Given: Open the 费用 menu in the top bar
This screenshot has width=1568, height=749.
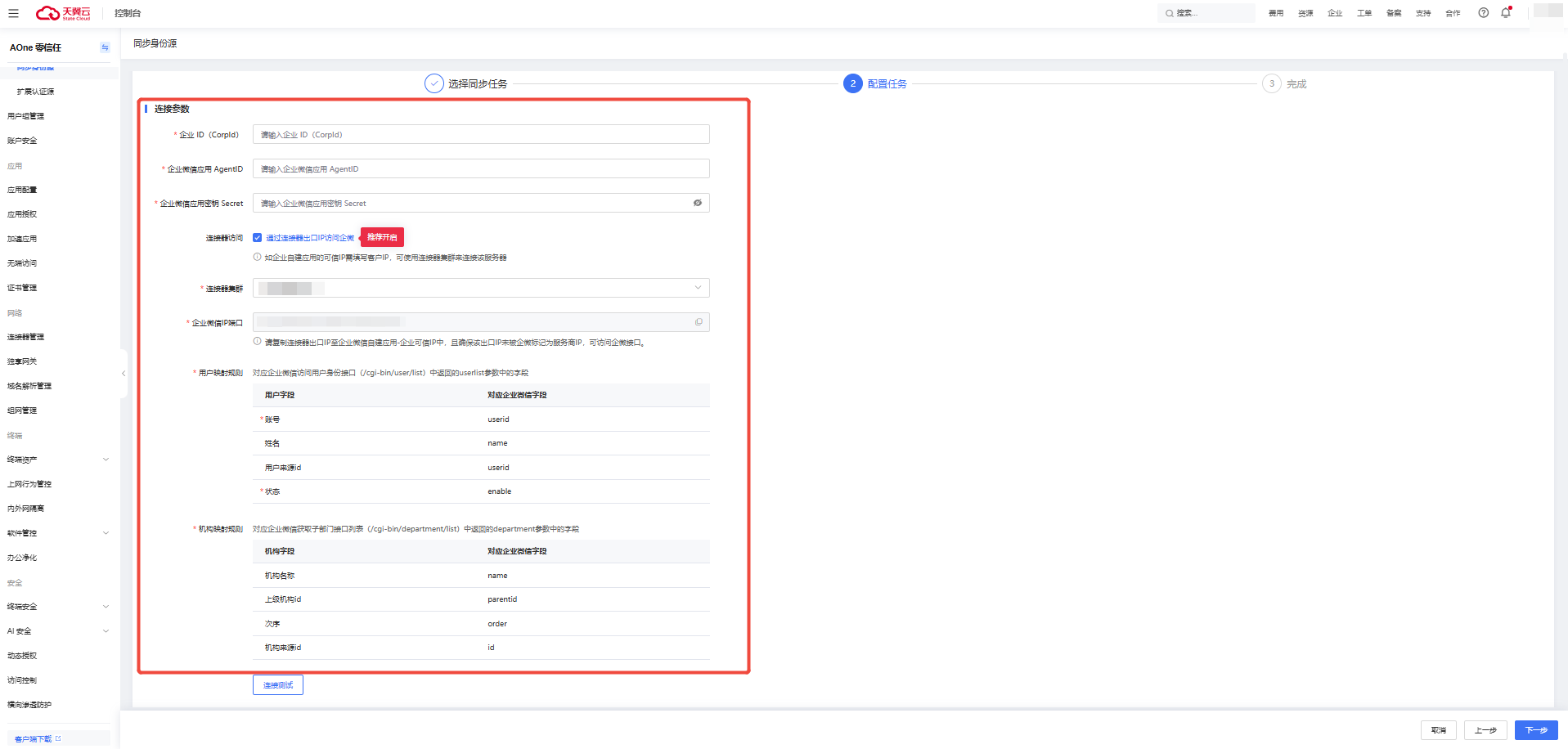Looking at the screenshot, I should pos(1276,13).
